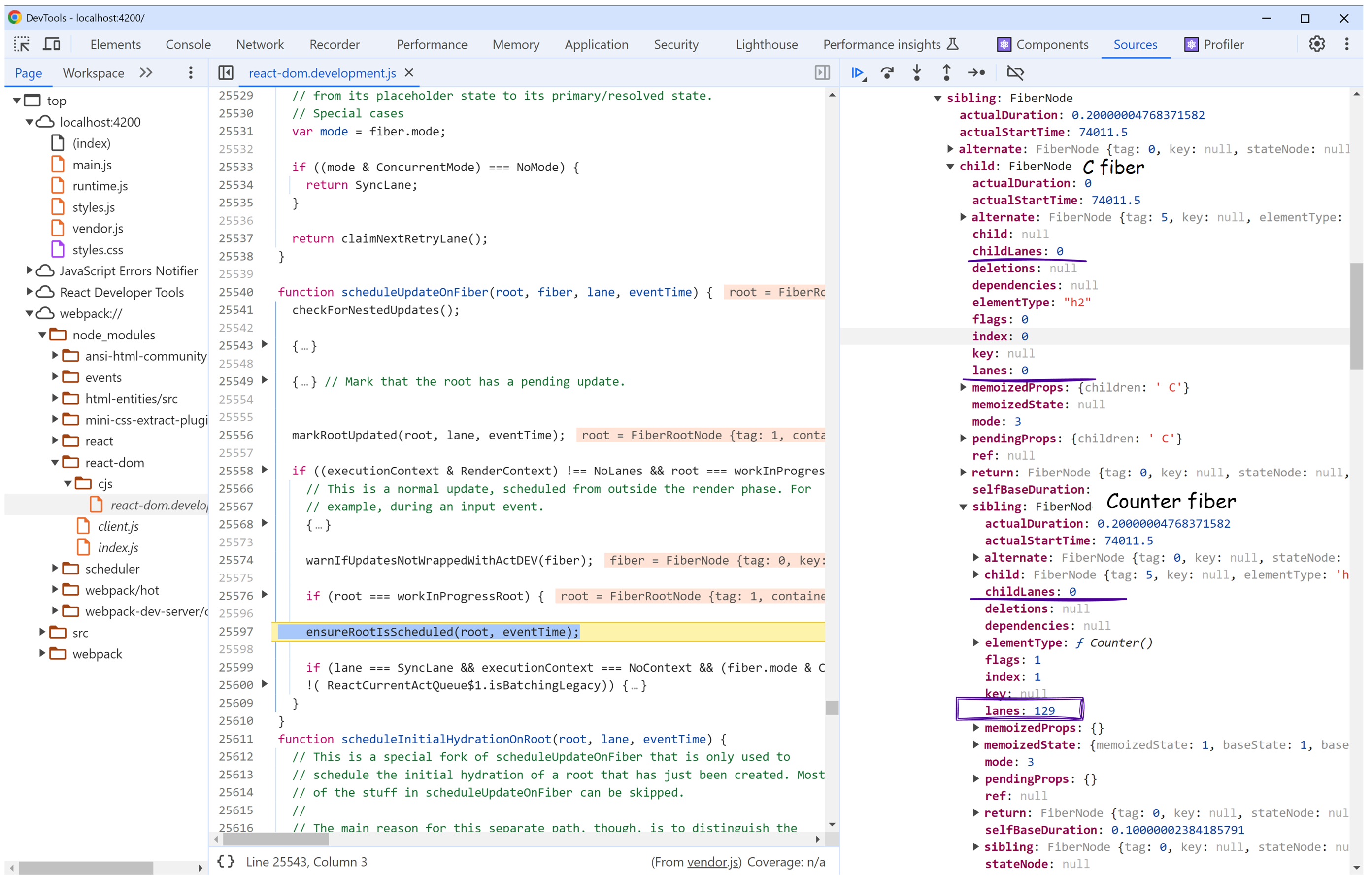The width and height of the screenshot is (1372, 878).
Task: Switch to the Console tab
Action: pyautogui.click(x=188, y=44)
